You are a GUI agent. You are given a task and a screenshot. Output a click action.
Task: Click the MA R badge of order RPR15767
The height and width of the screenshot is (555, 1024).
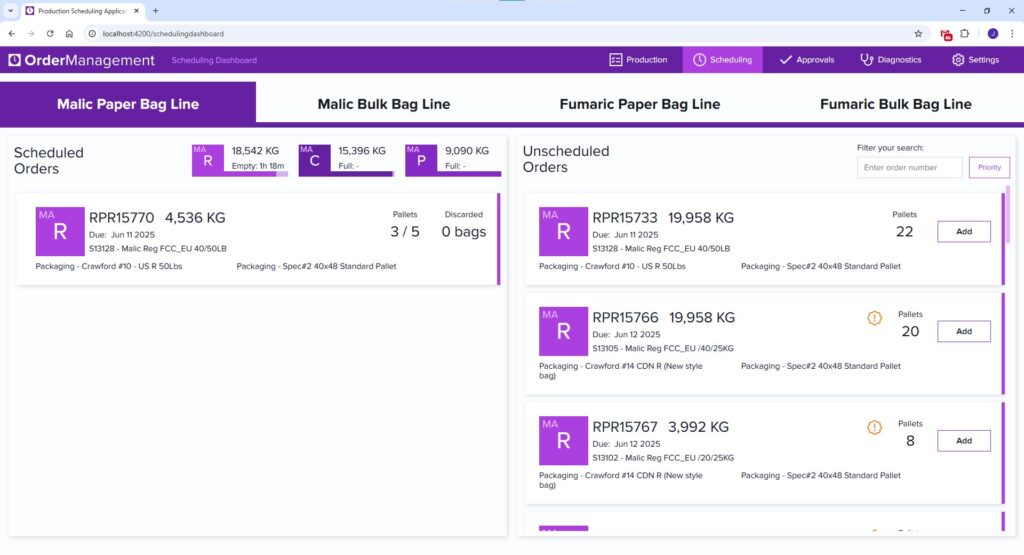click(563, 441)
